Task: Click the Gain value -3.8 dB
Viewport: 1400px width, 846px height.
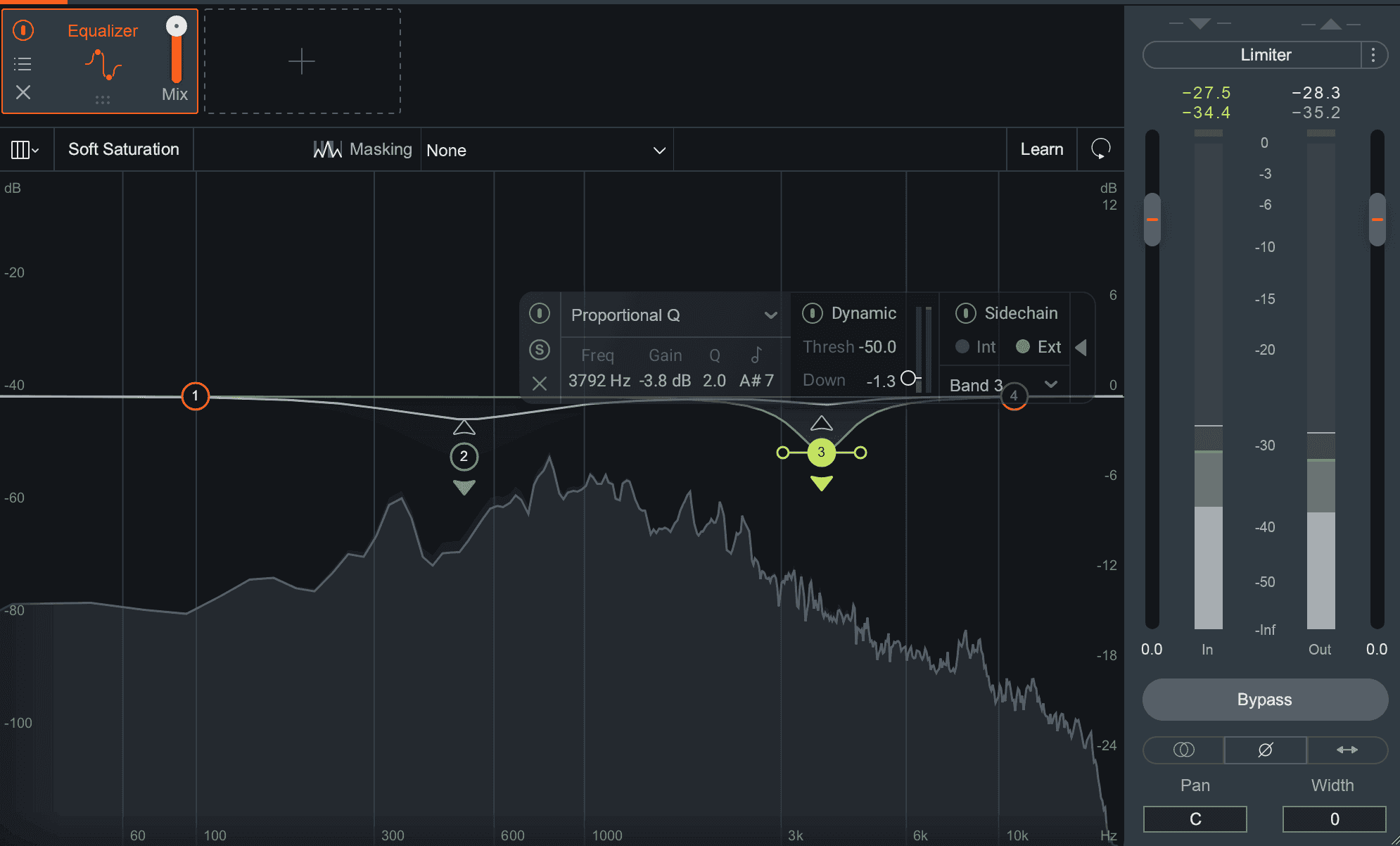Action: coord(665,381)
